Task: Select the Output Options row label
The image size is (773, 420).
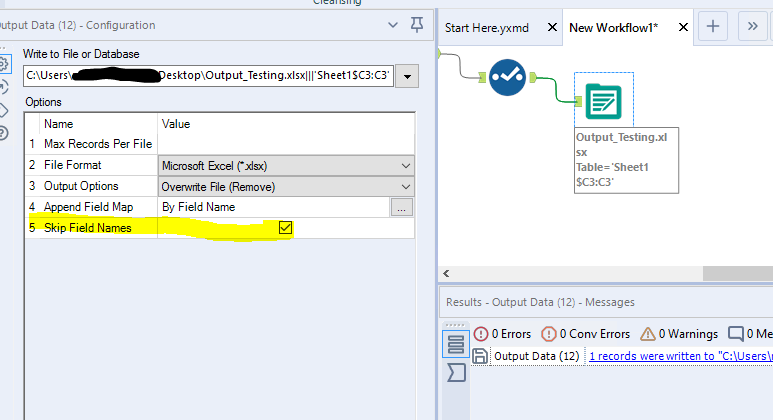Action: (x=81, y=186)
